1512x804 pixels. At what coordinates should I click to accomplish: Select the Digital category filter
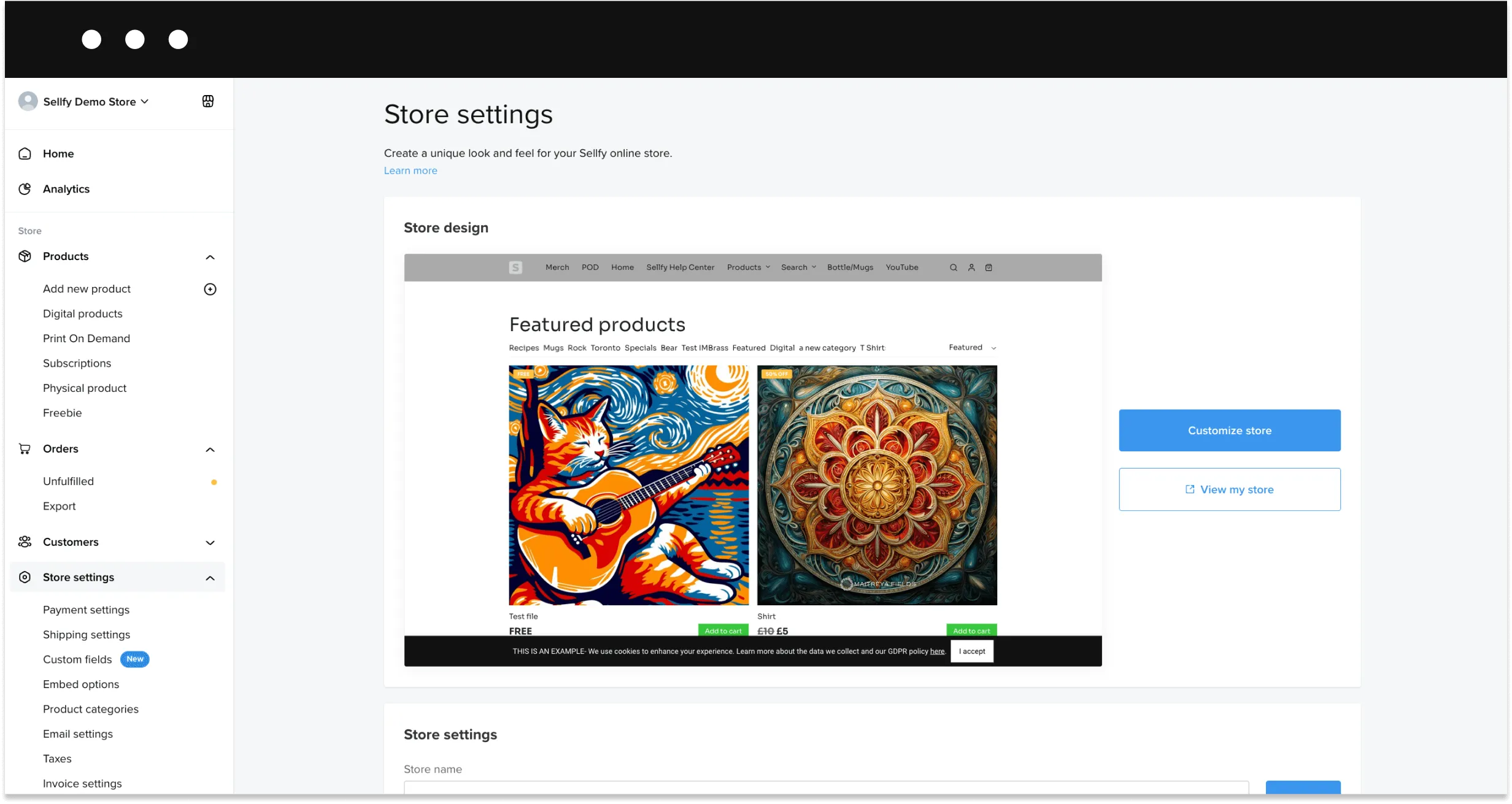point(782,348)
